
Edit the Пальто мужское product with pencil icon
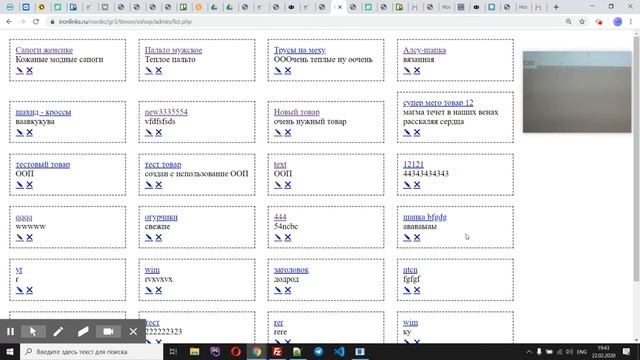point(149,71)
